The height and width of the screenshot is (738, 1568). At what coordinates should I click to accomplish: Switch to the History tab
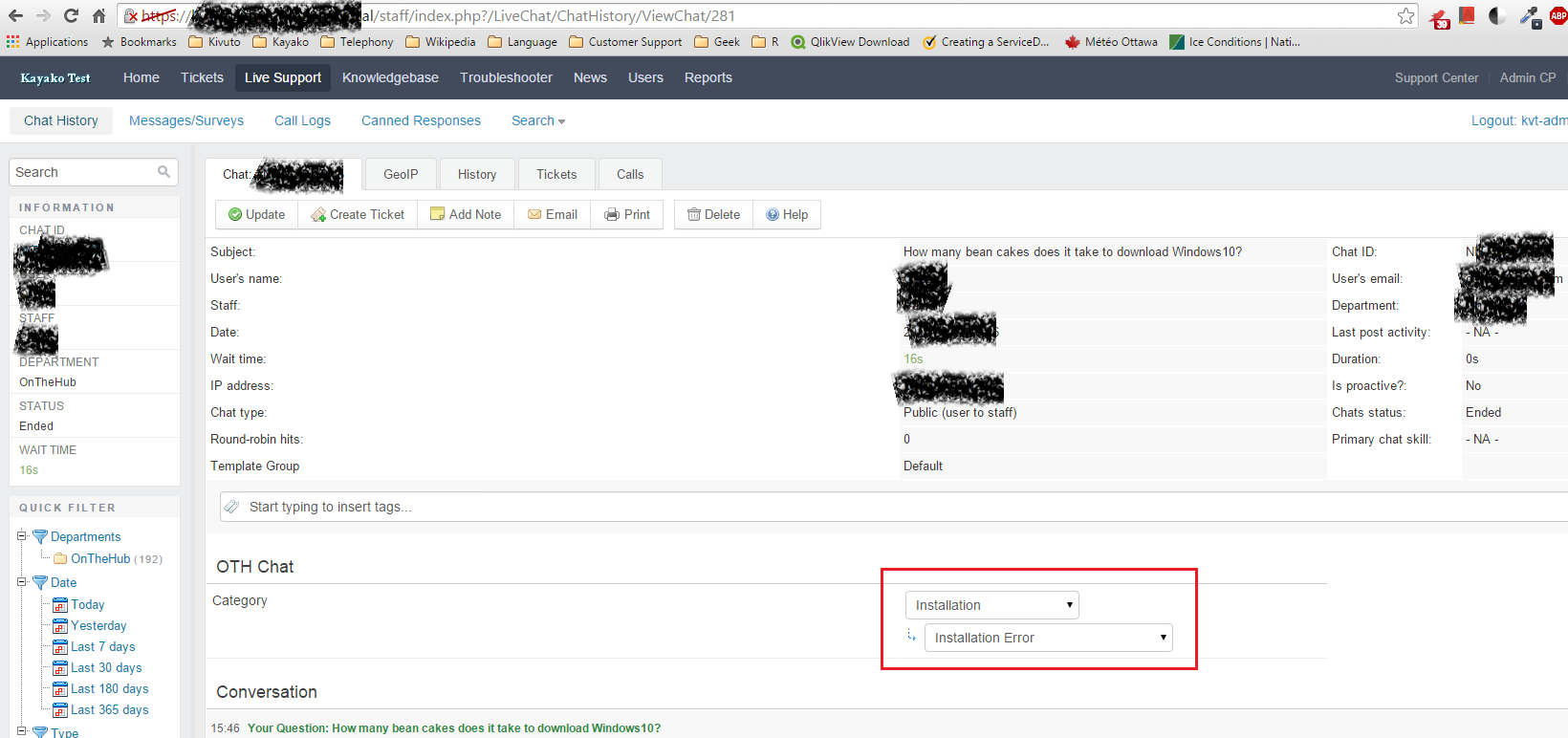[477, 174]
